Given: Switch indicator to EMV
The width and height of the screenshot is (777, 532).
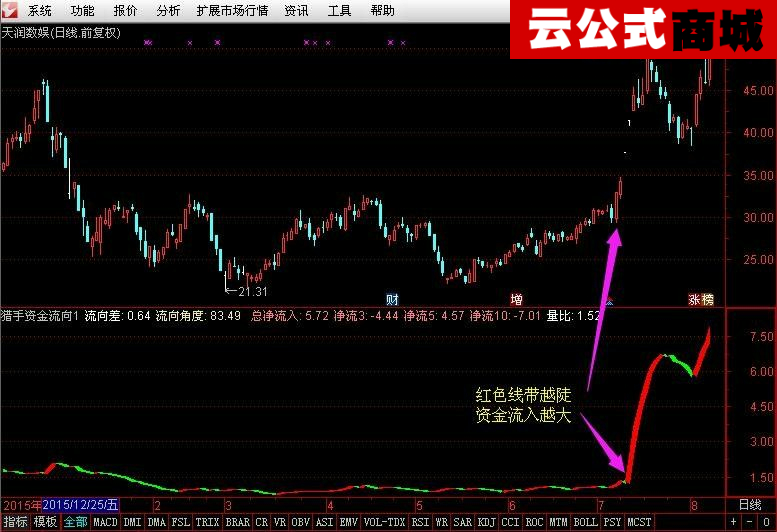Looking at the screenshot, I should [x=349, y=522].
